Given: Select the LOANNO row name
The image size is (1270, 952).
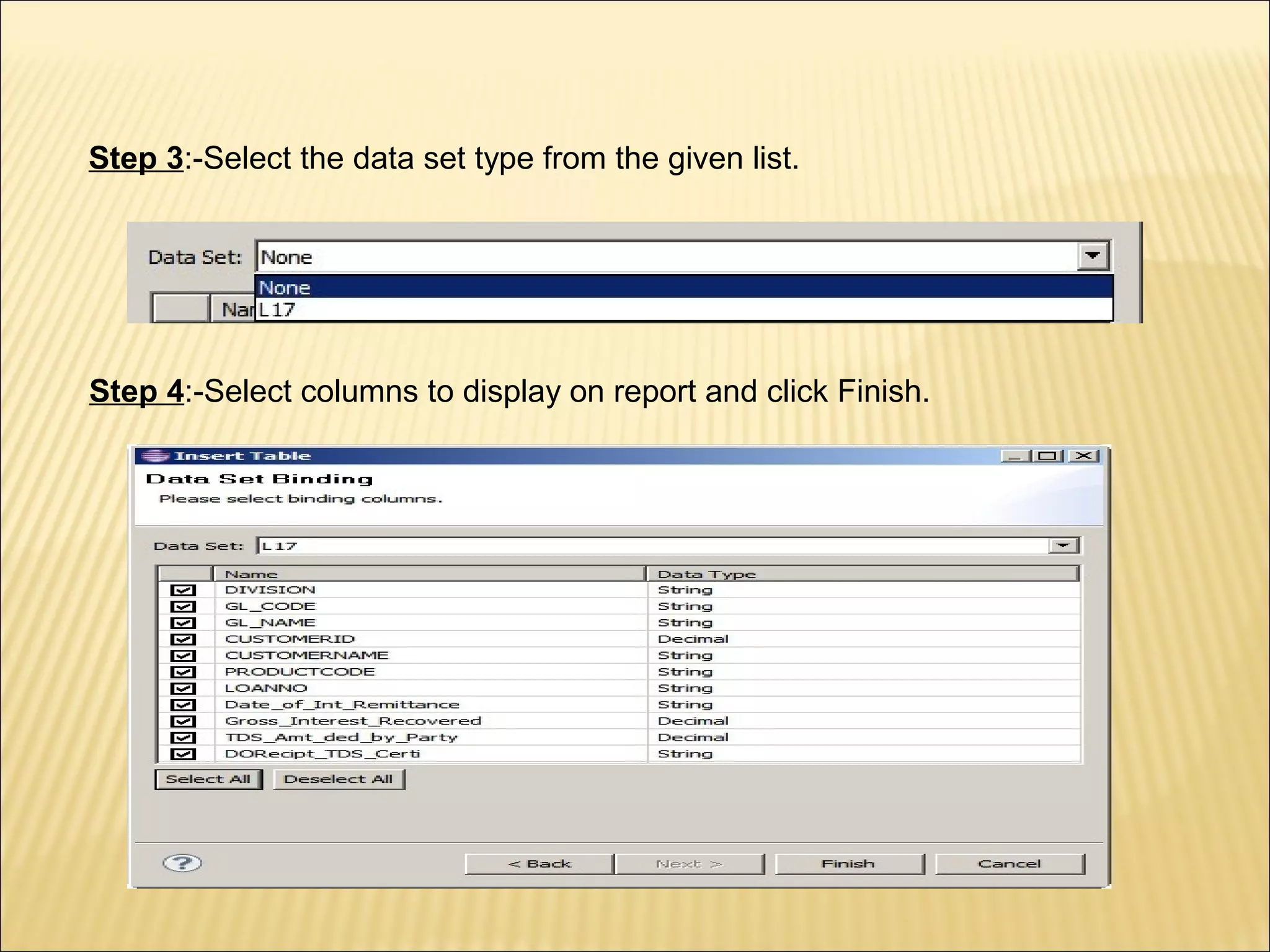Looking at the screenshot, I should (x=266, y=689).
